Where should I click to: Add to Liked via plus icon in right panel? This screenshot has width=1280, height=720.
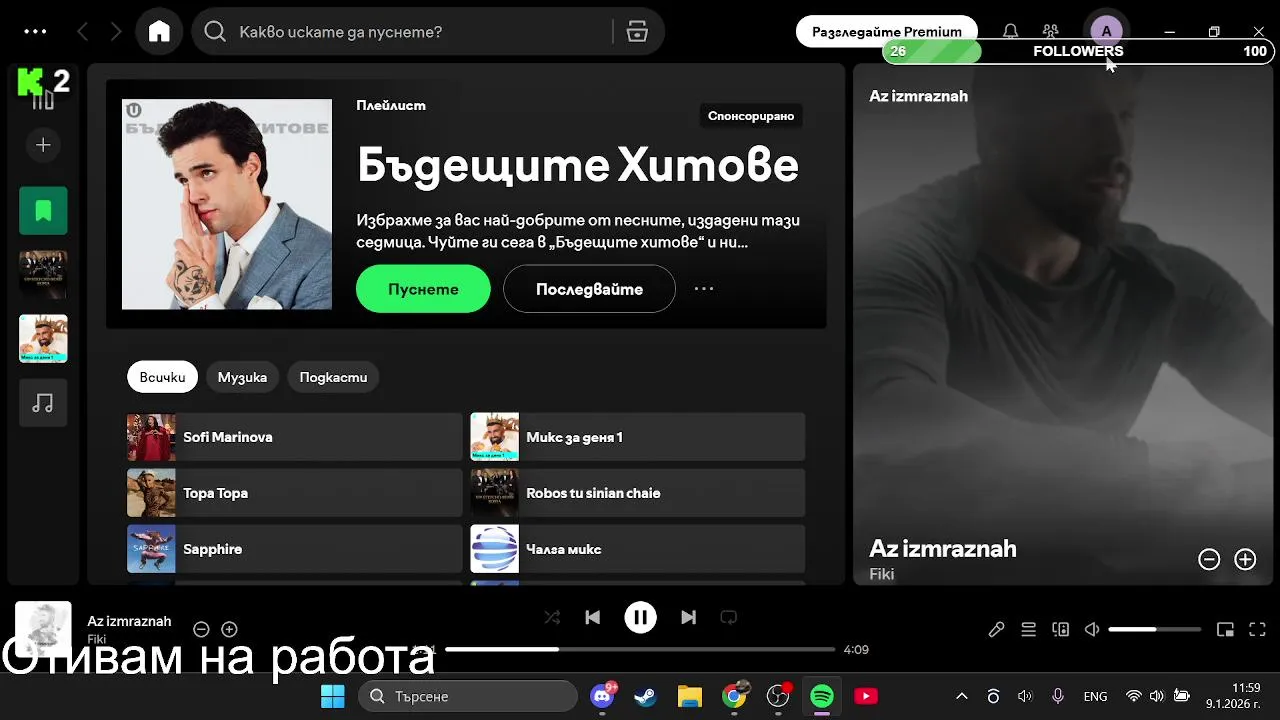[x=1245, y=560]
